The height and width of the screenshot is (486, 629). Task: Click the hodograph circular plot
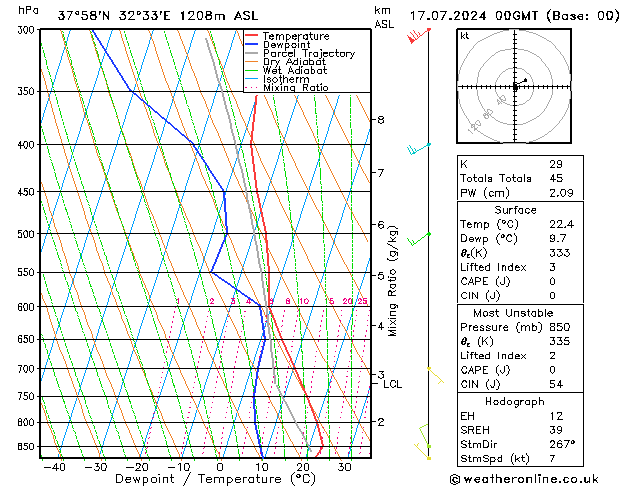tap(514, 86)
